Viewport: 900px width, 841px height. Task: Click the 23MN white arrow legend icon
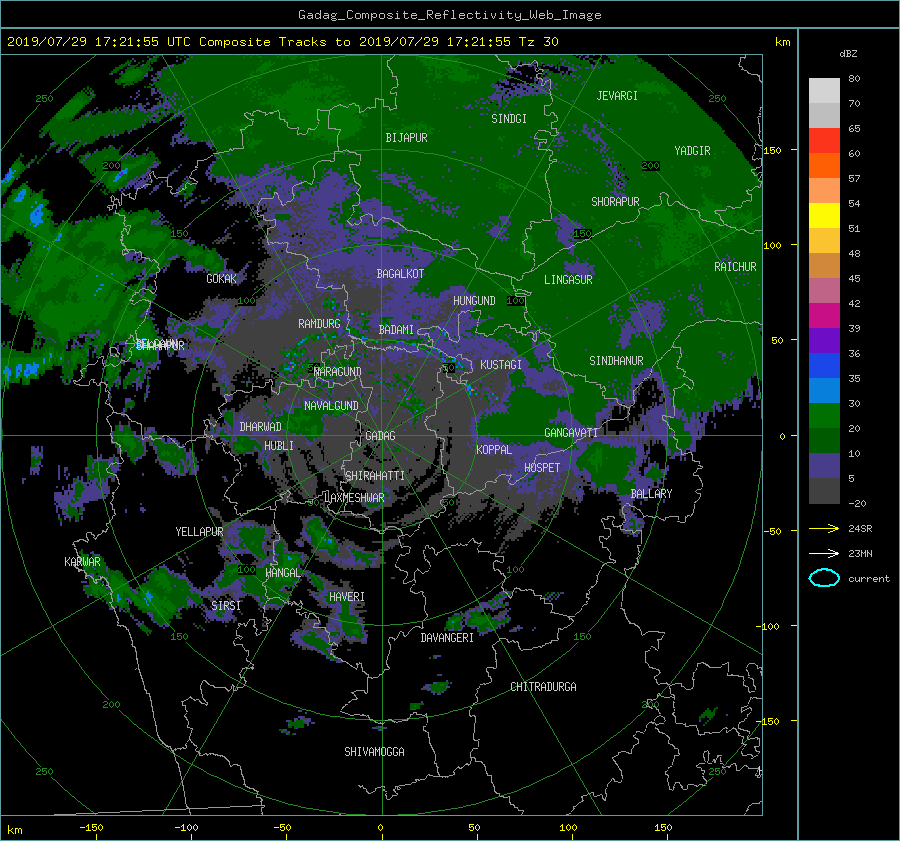(824, 553)
